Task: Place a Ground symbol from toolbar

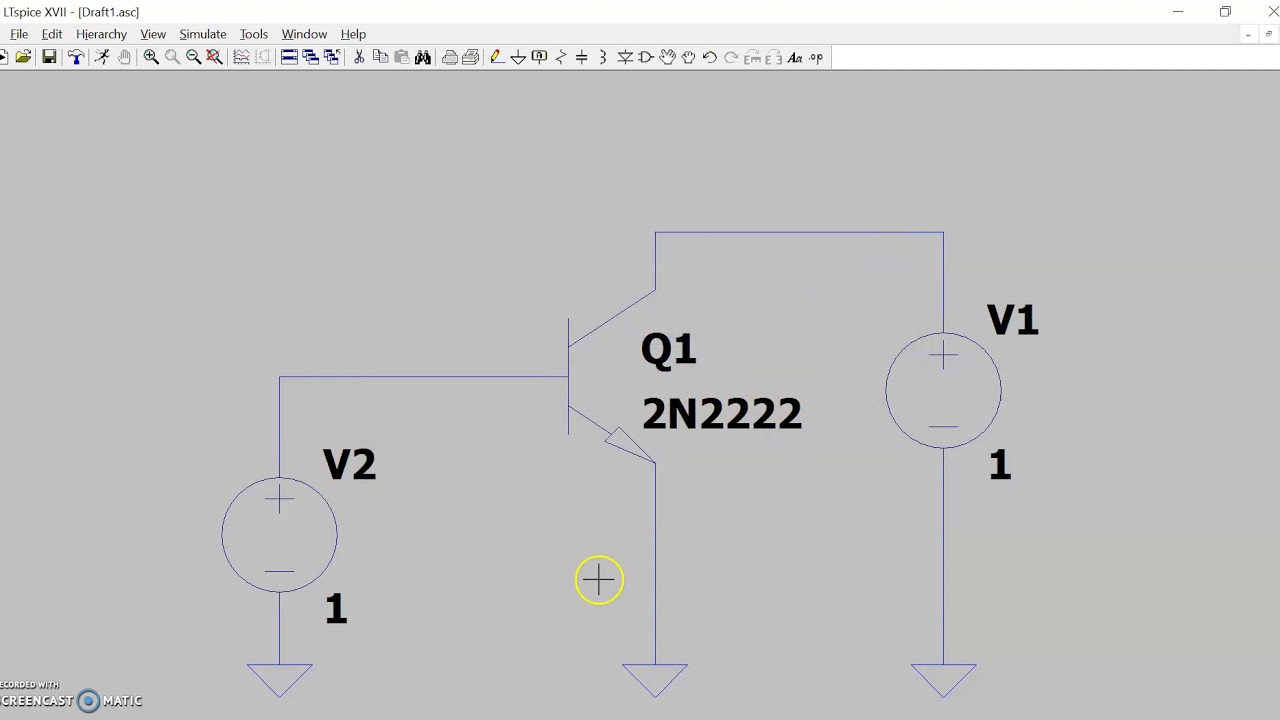Action: pos(518,58)
